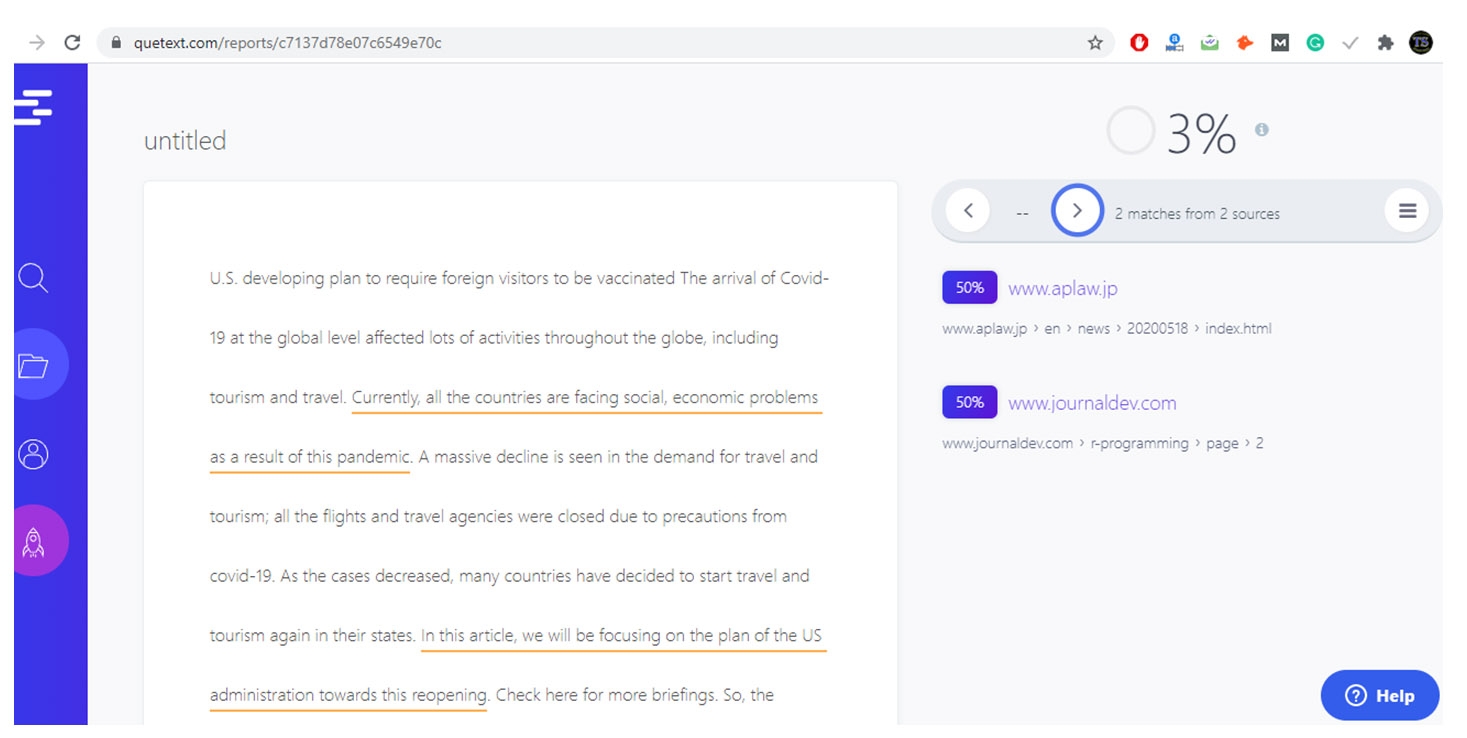The image size is (1467, 738).
Task: Open the www.aplaw.jp source link
Action: coord(1062,289)
